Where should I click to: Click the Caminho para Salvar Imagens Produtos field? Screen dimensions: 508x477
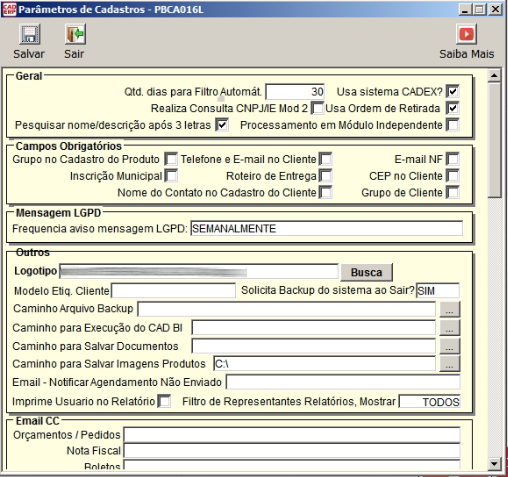(x=324, y=364)
